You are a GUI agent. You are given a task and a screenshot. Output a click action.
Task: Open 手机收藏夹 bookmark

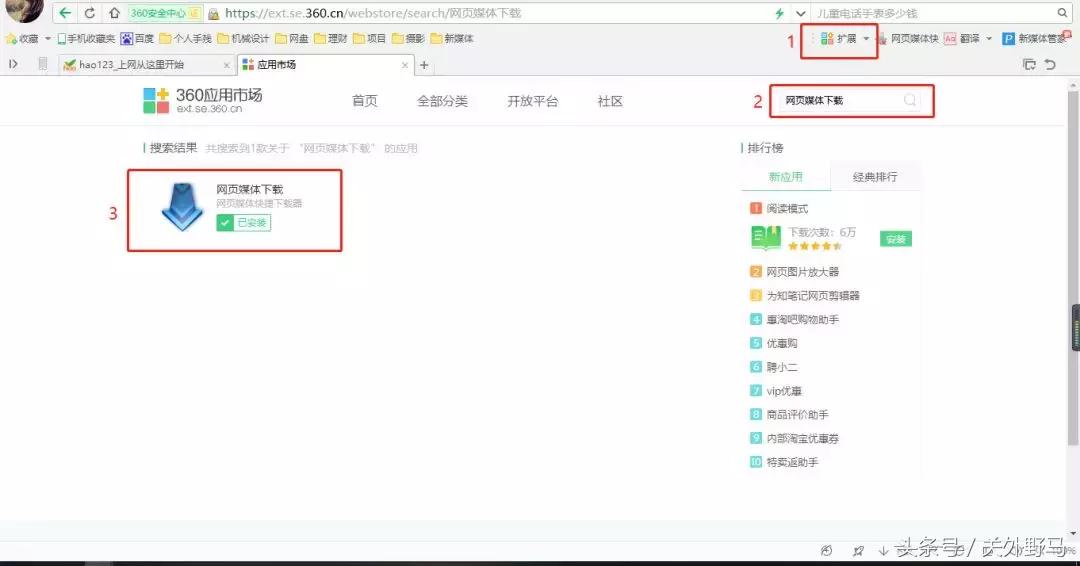(x=86, y=39)
